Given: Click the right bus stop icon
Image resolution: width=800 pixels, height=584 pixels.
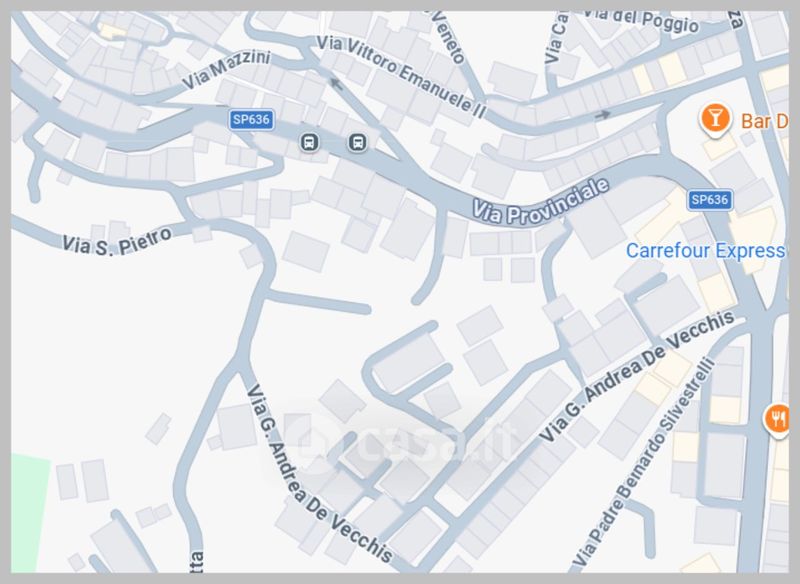Looking at the screenshot, I should coord(358,142).
